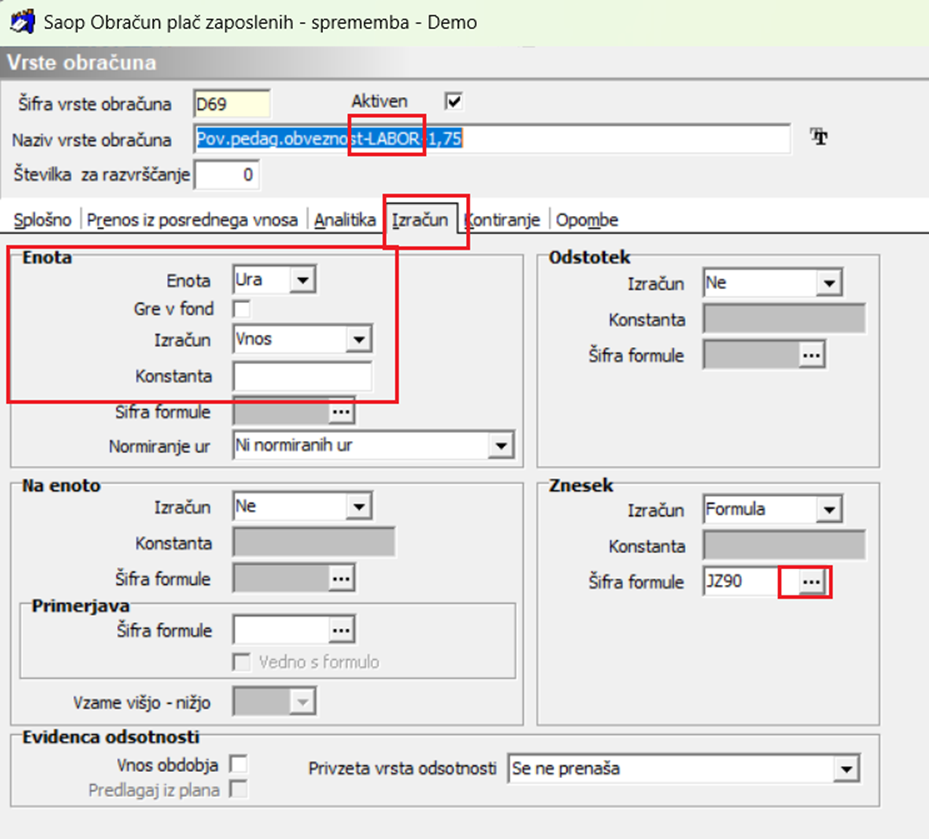Screen dimensions: 929x839
Task: Open Šifra formule lookup below Na enoto Konstanta
Action: click(x=341, y=579)
